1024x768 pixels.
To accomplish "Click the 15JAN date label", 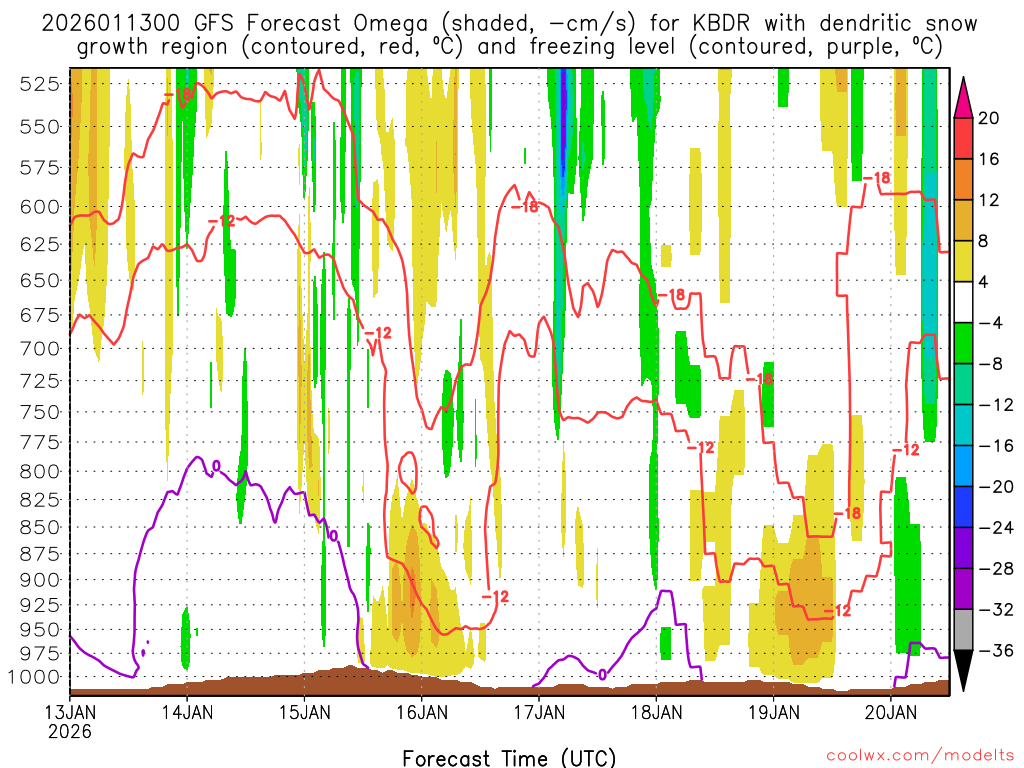I will pos(304,711).
